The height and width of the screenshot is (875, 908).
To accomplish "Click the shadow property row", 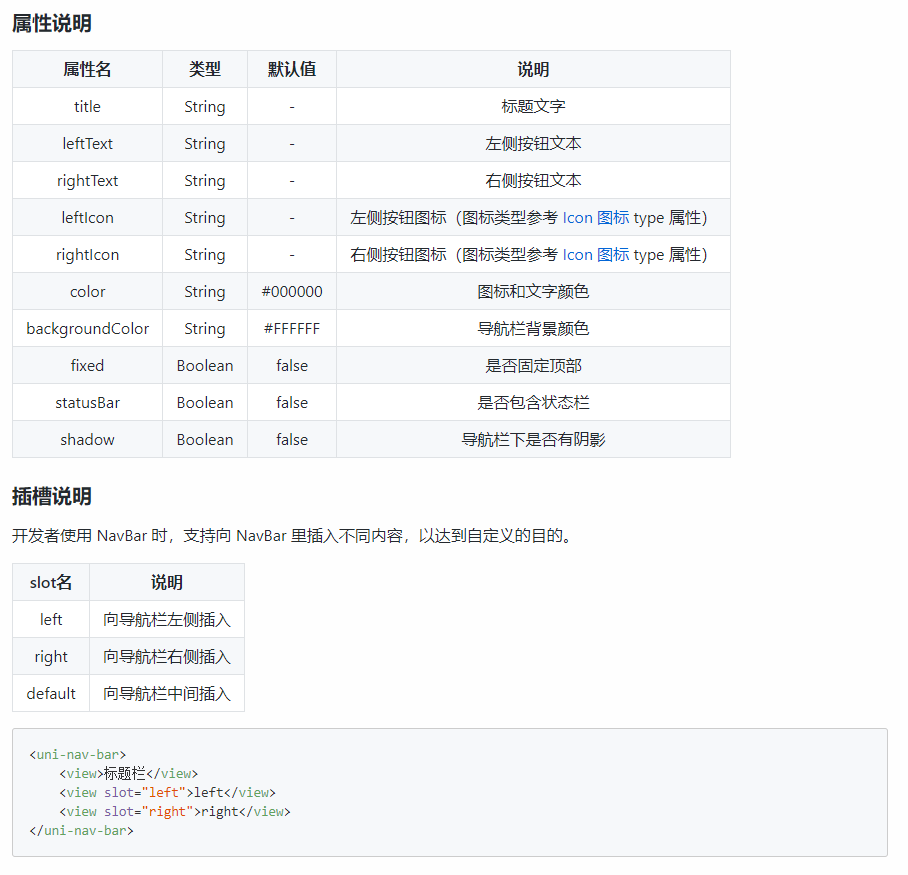I will point(87,439).
